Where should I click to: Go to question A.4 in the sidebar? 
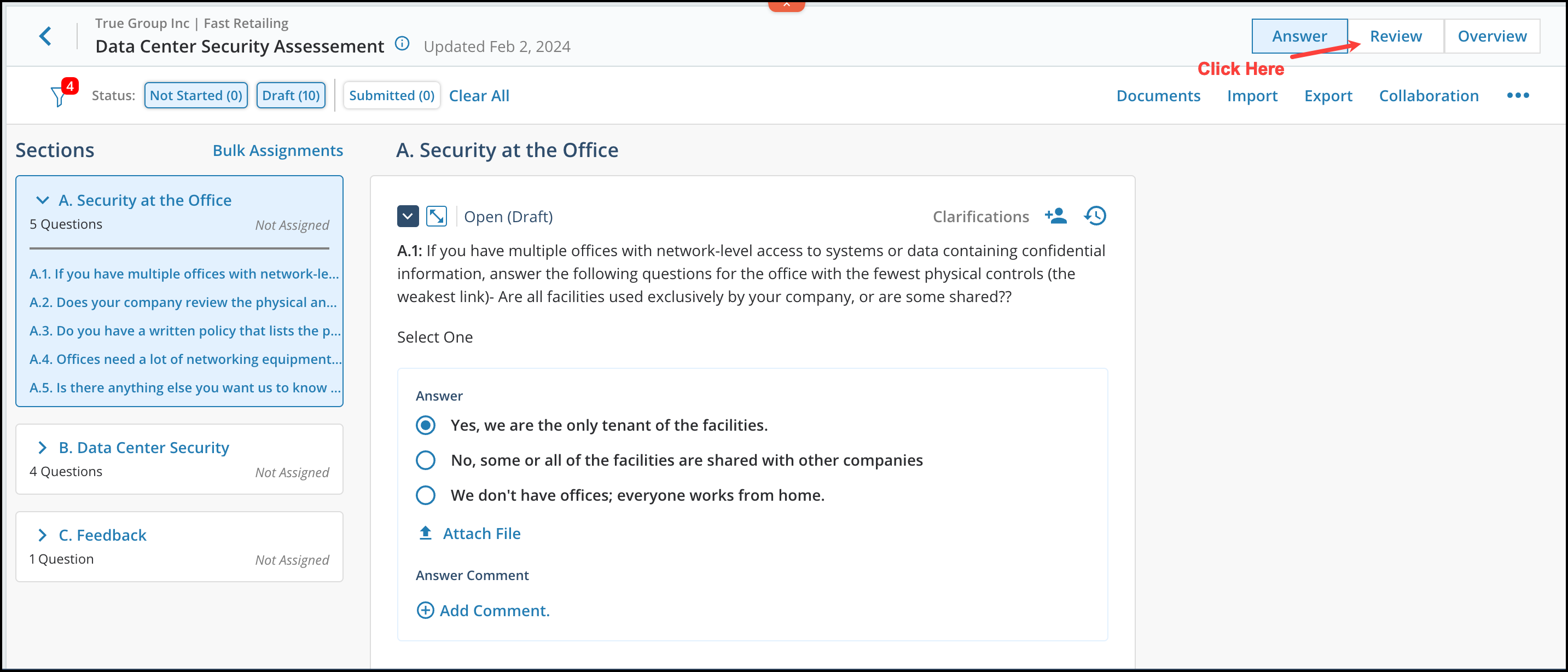185,360
